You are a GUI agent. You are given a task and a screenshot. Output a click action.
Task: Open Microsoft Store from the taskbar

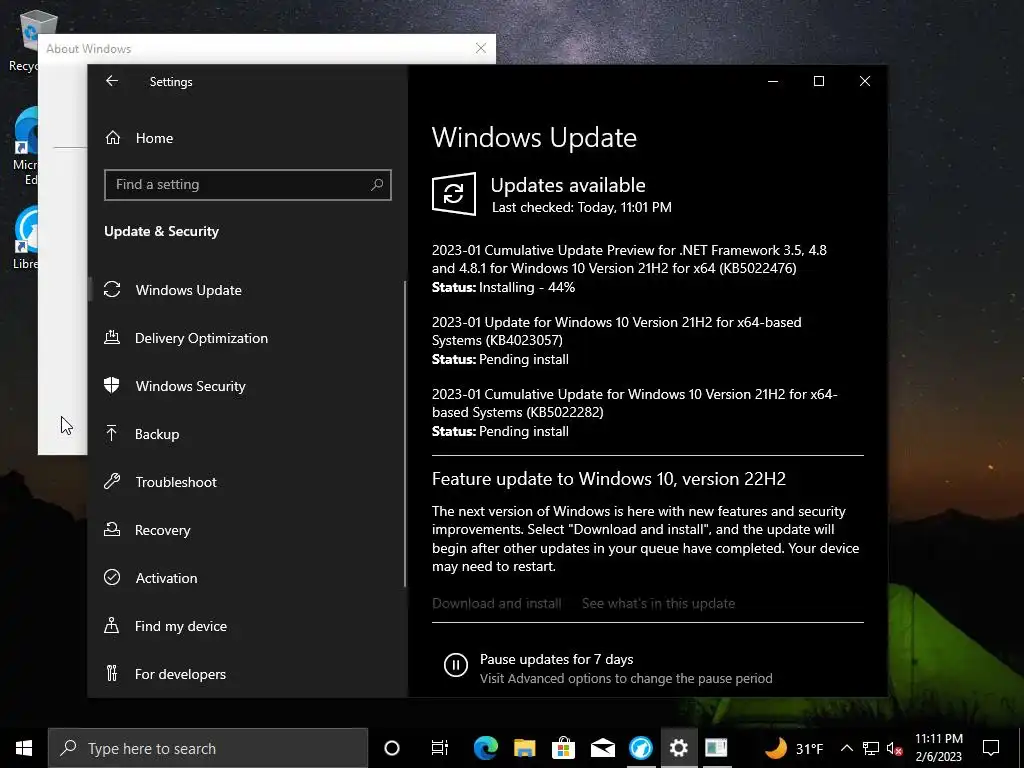563,748
